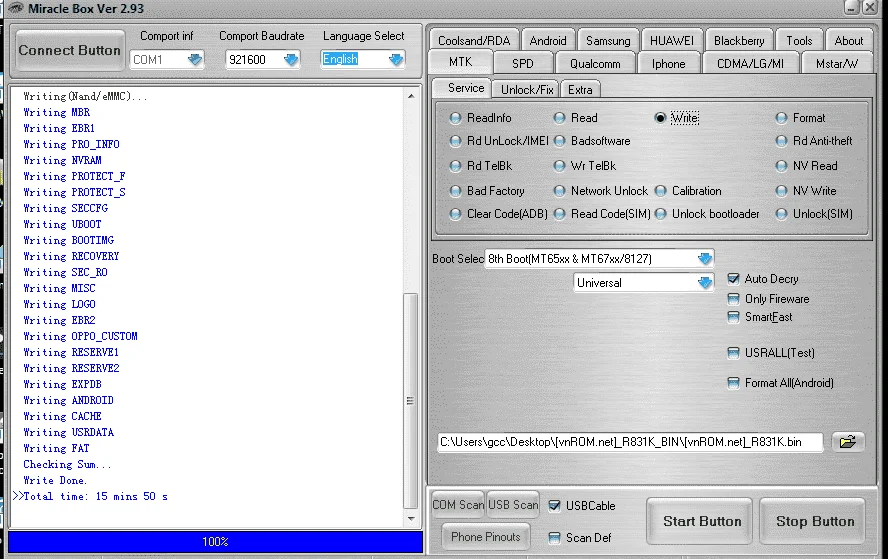888x559 pixels.
Task: Switch to the Blackberry tab
Action: [x=739, y=41]
